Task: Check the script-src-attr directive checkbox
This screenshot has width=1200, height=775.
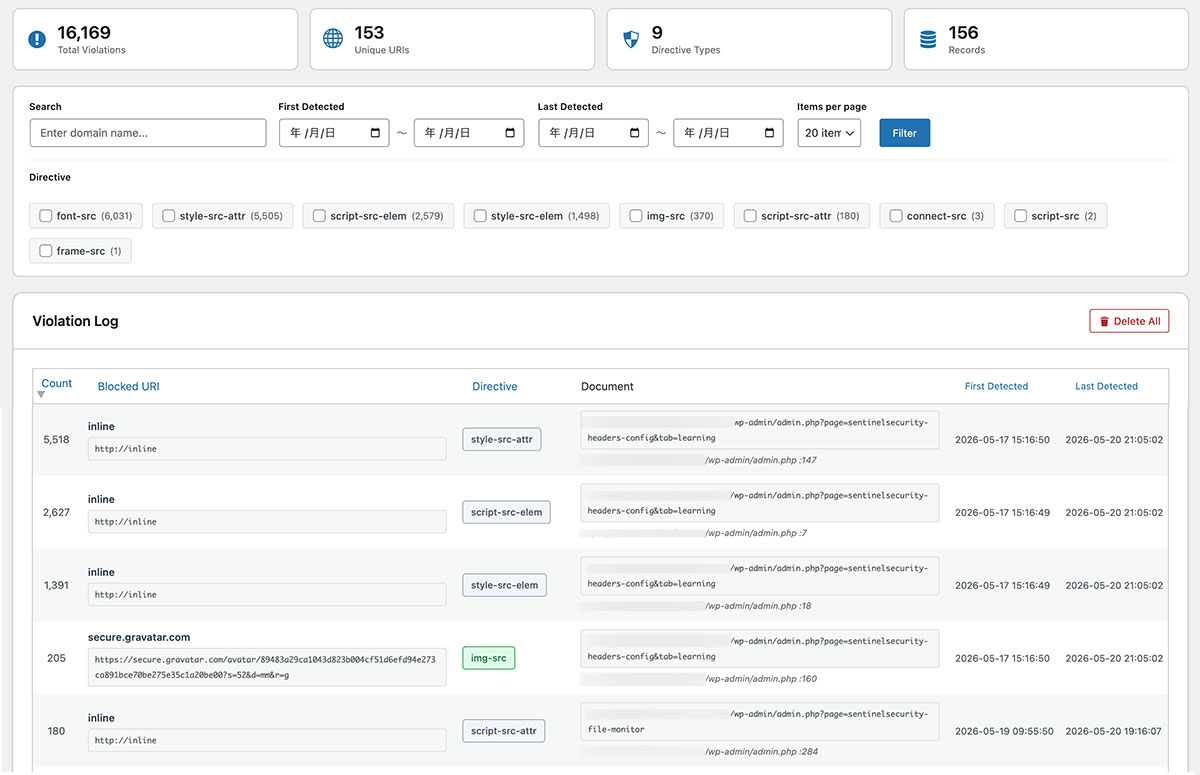Action: (x=750, y=216)
